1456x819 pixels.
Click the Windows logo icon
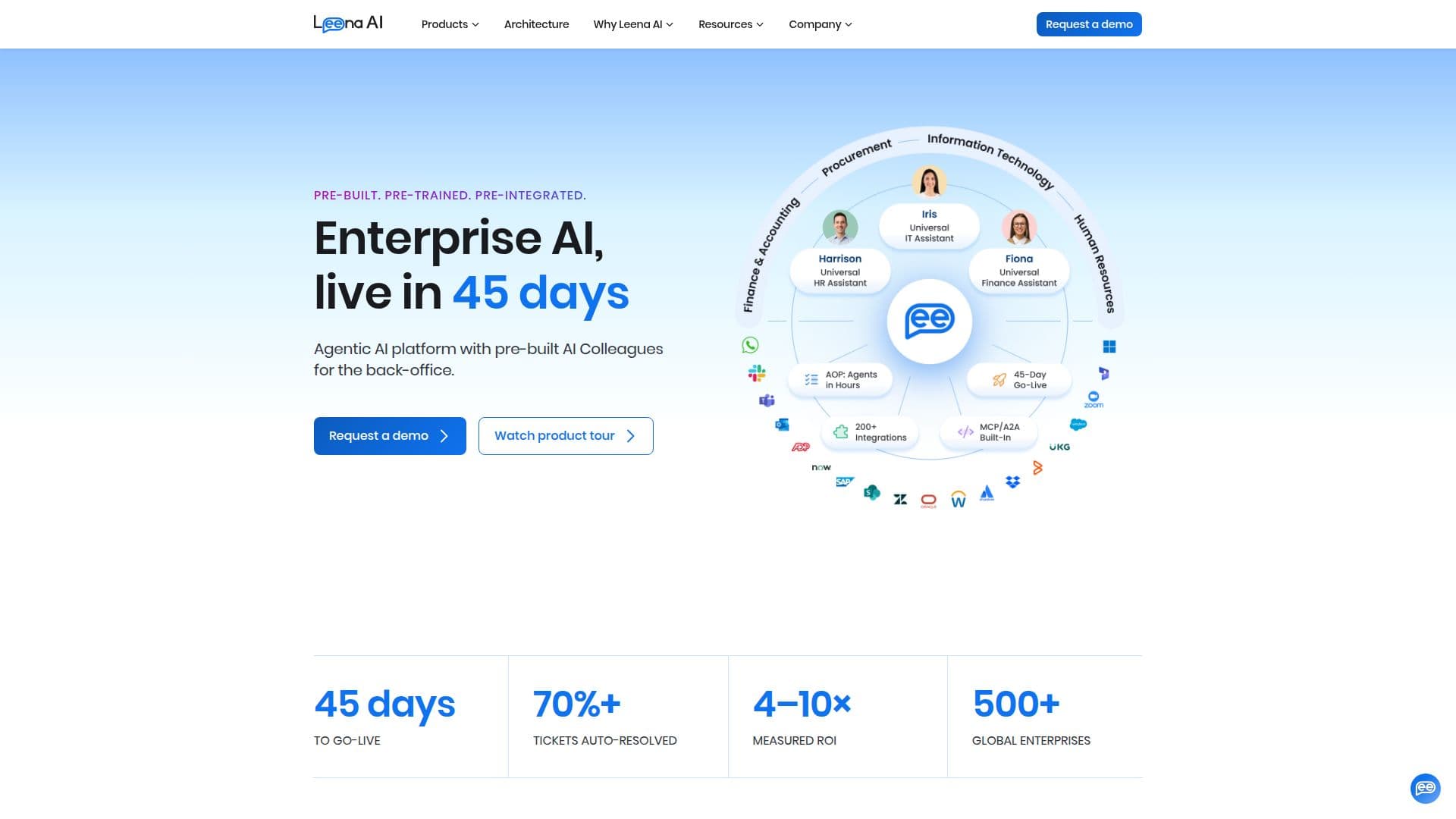[1109, 347]
